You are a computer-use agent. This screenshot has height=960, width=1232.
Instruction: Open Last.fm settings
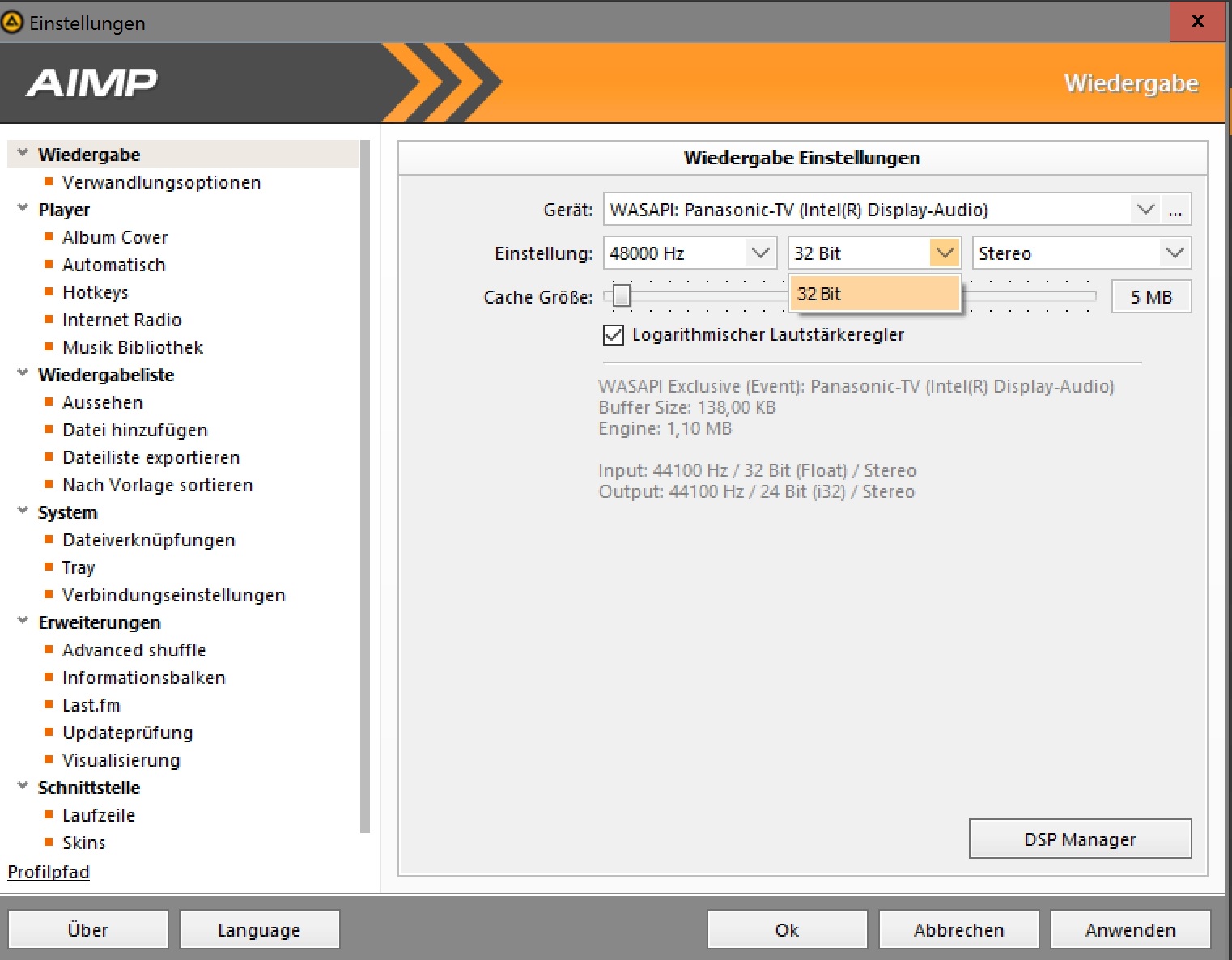pos(91,705)
